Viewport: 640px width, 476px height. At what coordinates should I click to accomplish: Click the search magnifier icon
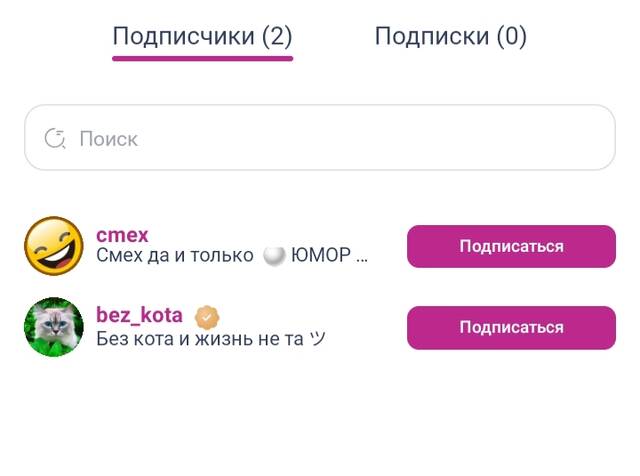tap(55, 138)
